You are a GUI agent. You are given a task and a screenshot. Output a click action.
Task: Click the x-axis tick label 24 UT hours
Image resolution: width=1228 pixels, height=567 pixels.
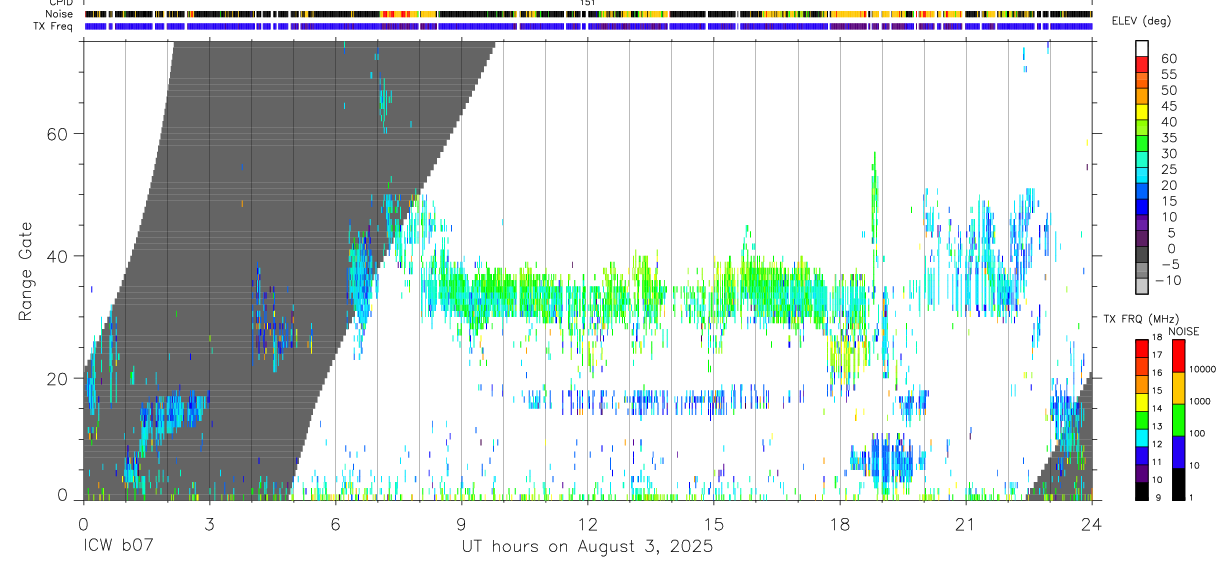(x=1092, y=523)
